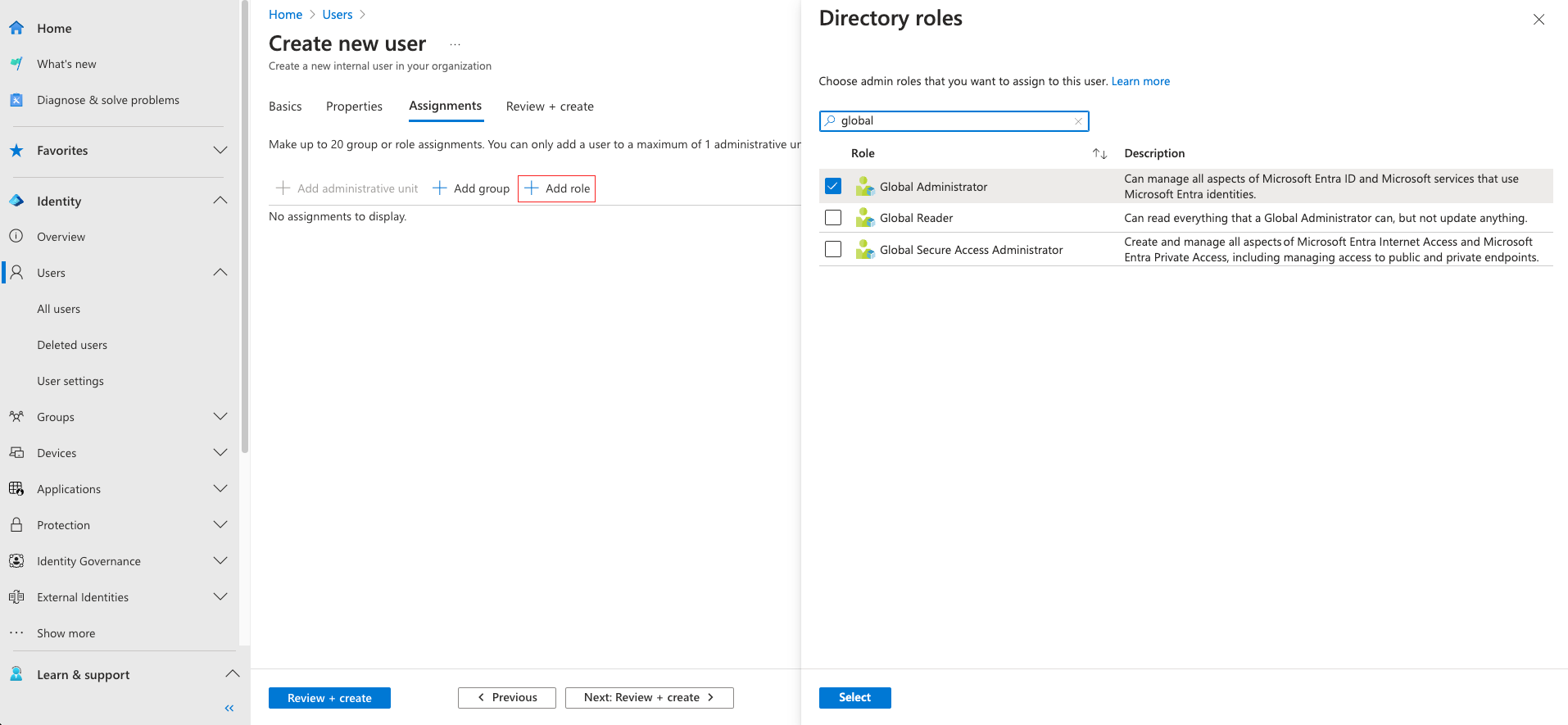Viewport: 1568px width, 725px height.
Task: Clear the role search box with X icon
Action: (1078, 121)
